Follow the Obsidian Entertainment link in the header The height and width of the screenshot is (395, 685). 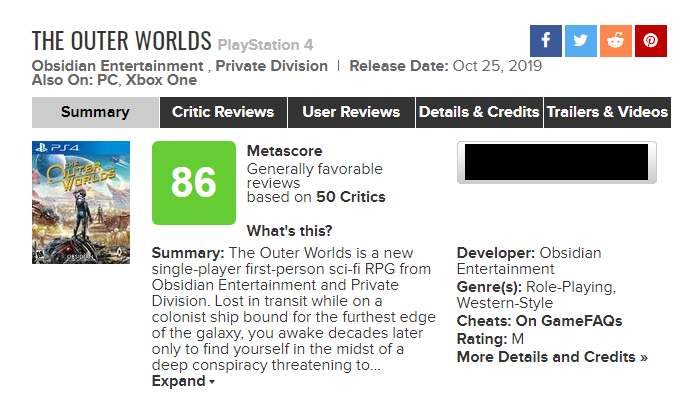pos(118,66)
